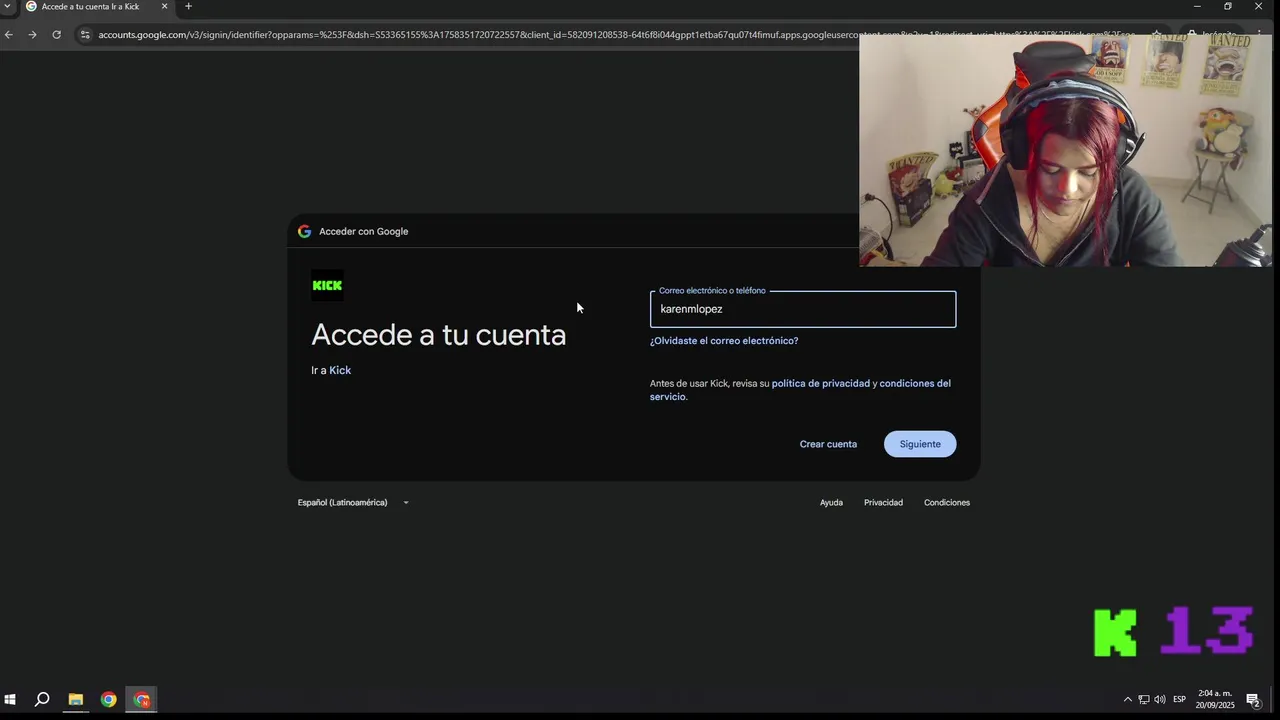Open the network icon in system tray
The height and width of the screenshot is (720, 1280).
coord(1144,699)
